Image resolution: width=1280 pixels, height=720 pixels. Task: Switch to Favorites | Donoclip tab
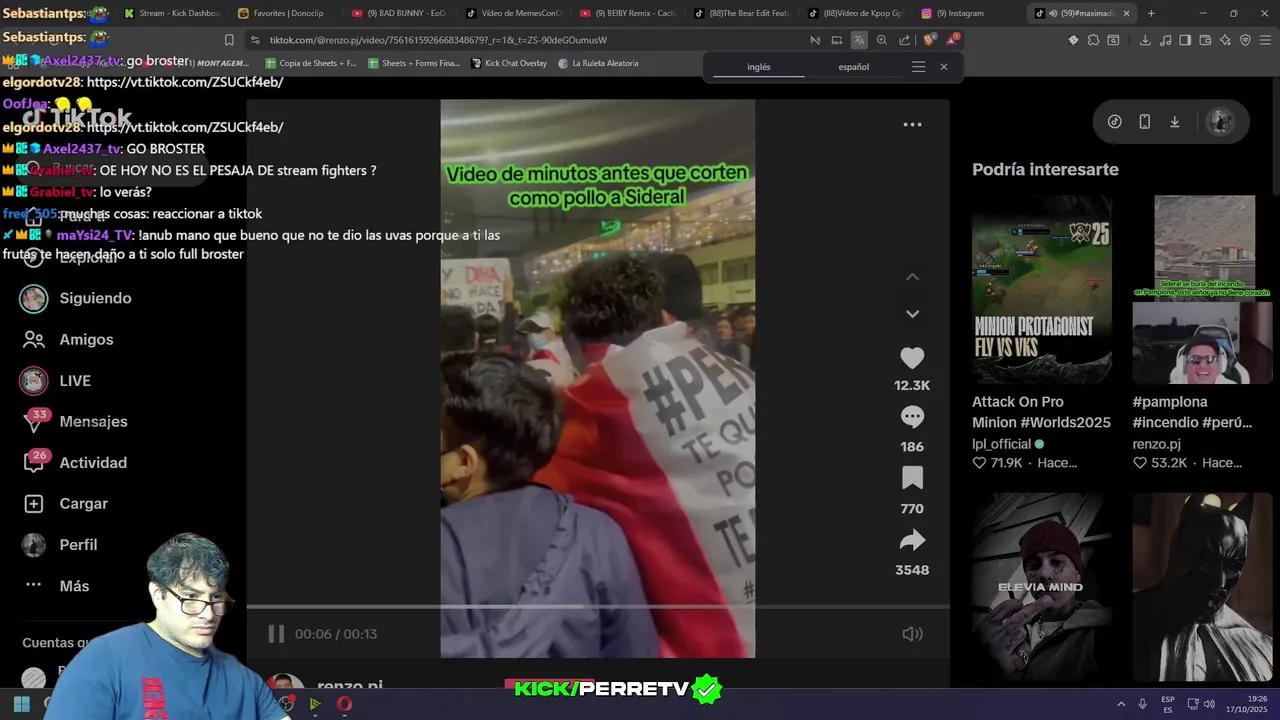[286, 13]
